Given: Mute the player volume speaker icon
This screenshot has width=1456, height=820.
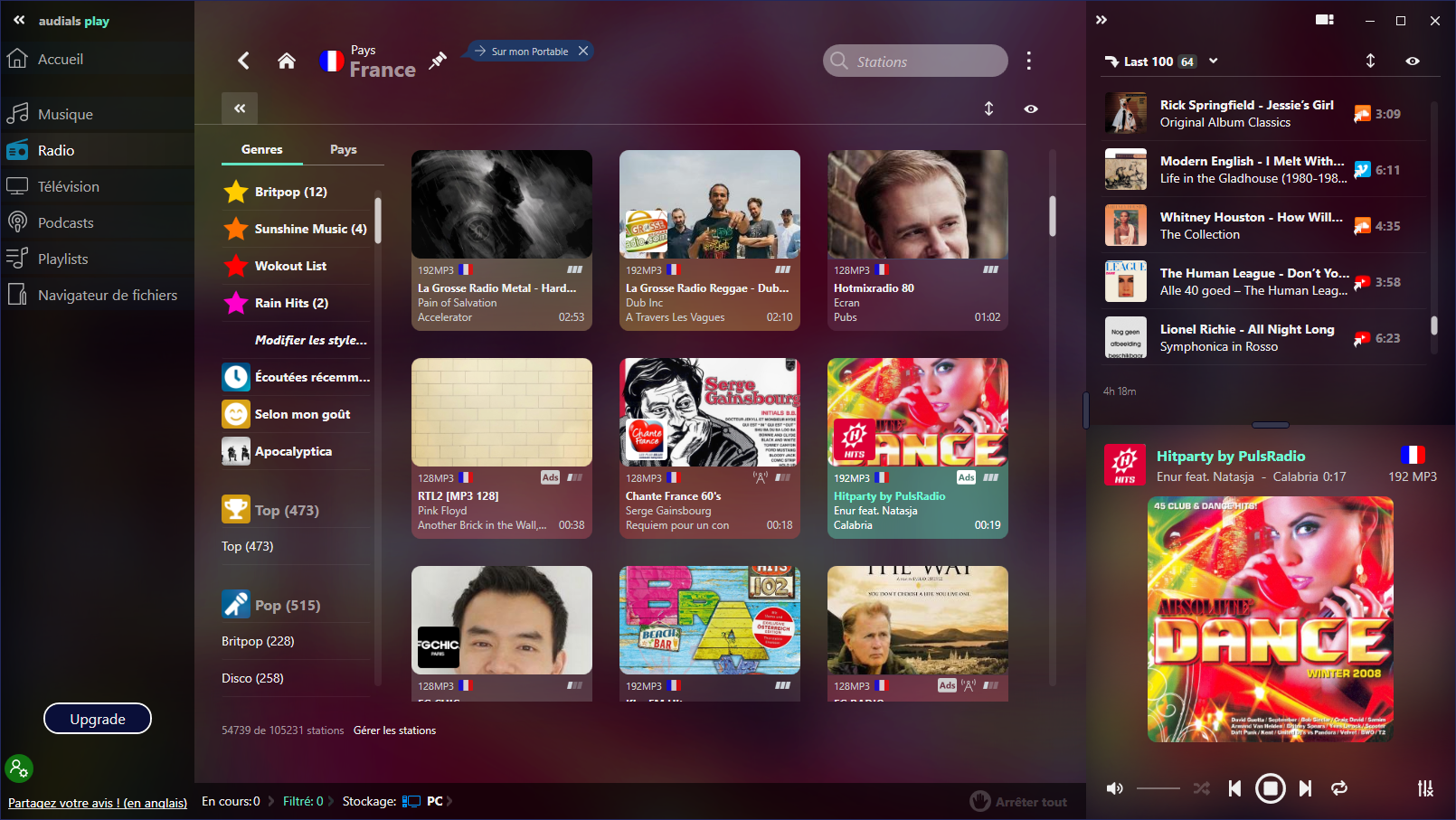Looking at the screenshot, I should 1115,788.
